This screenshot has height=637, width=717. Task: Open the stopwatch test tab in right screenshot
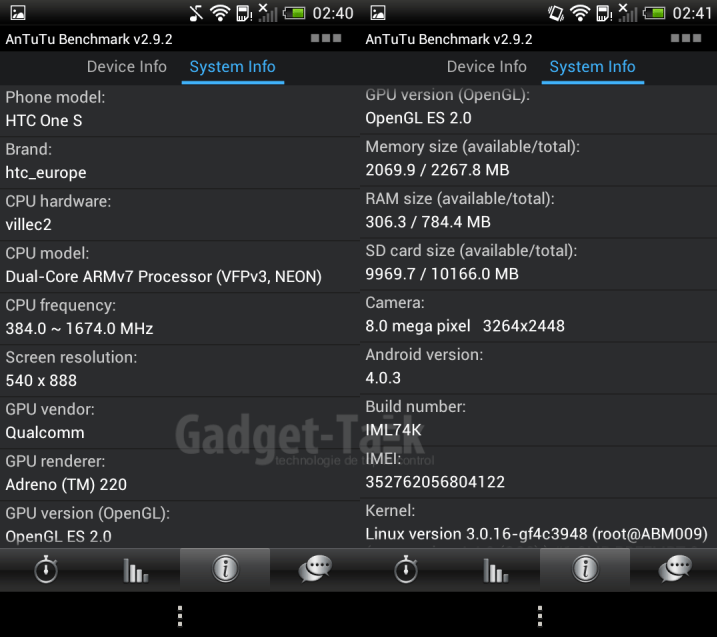[x=406, y=569]
